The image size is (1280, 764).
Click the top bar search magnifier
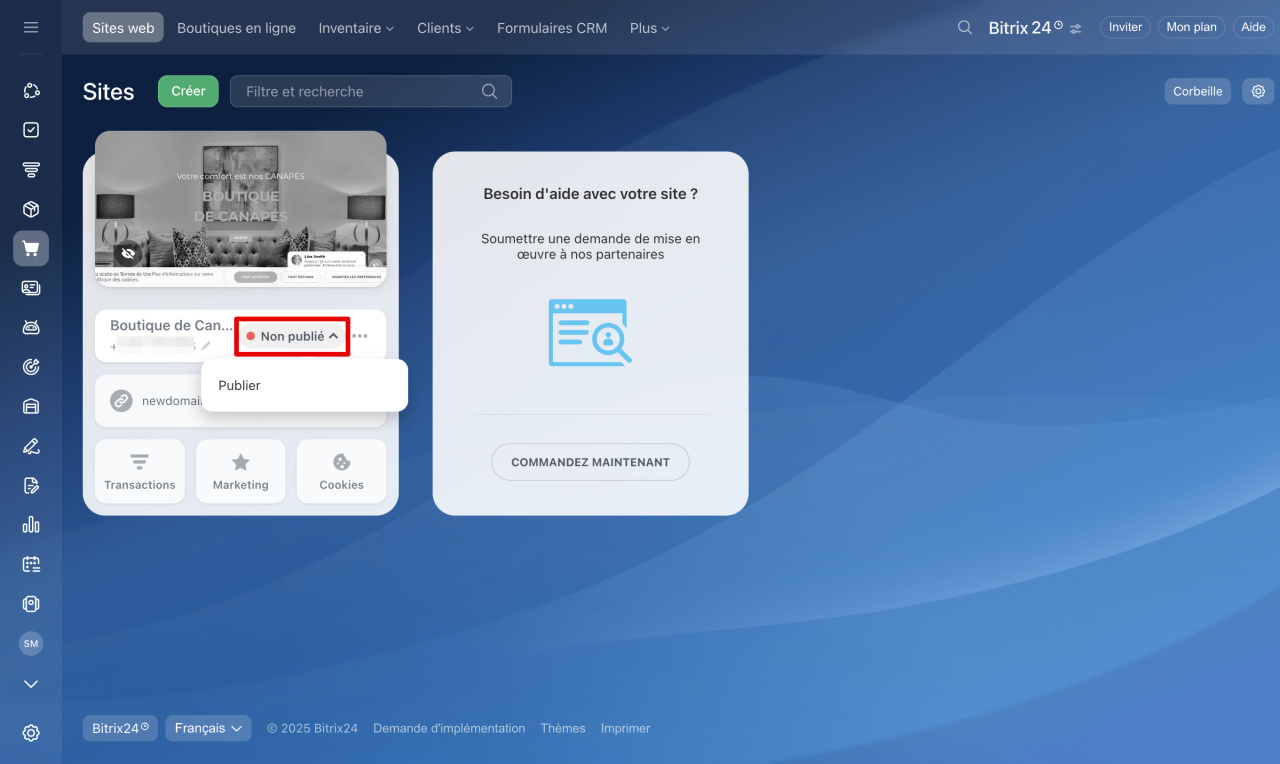[x=965, y=28]
